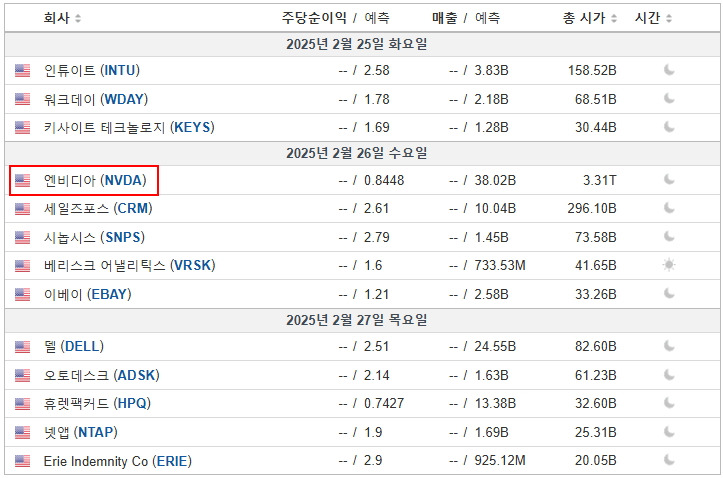Click DELL market cap value 82.60B
This screenshot has width=723, height=478.
(x=596, y=347)
